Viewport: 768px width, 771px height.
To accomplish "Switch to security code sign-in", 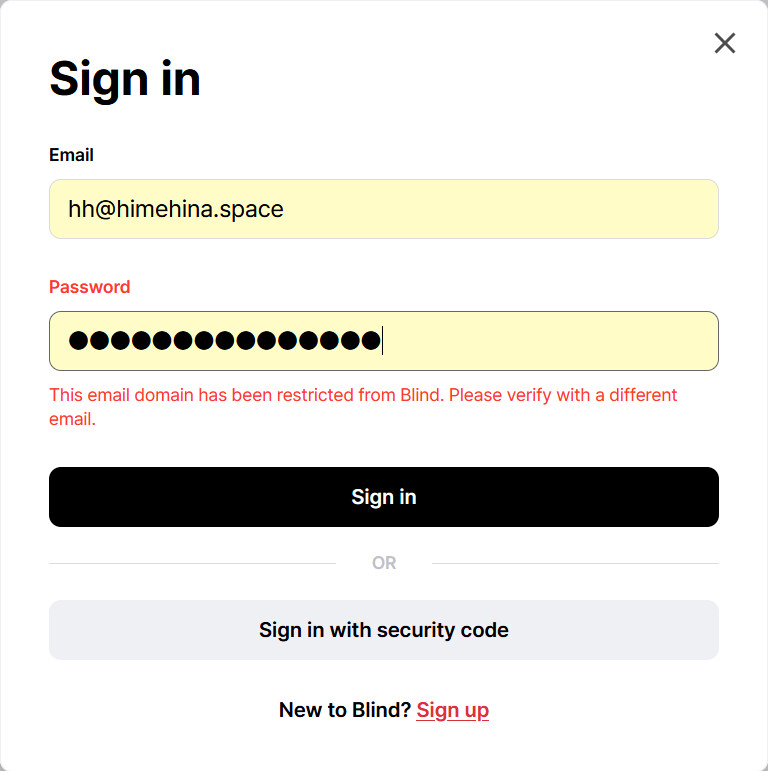I will pyautogui.click(x=383, y=630).
